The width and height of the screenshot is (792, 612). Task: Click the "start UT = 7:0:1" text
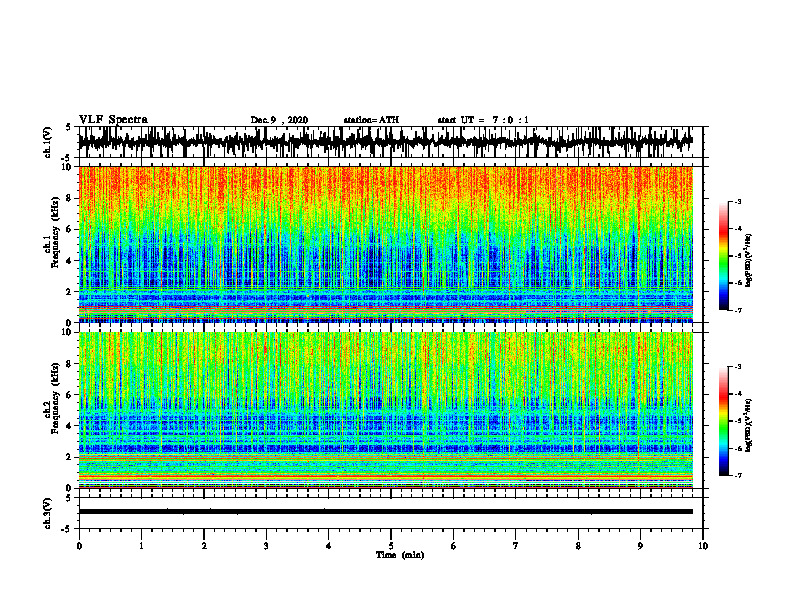483,120
